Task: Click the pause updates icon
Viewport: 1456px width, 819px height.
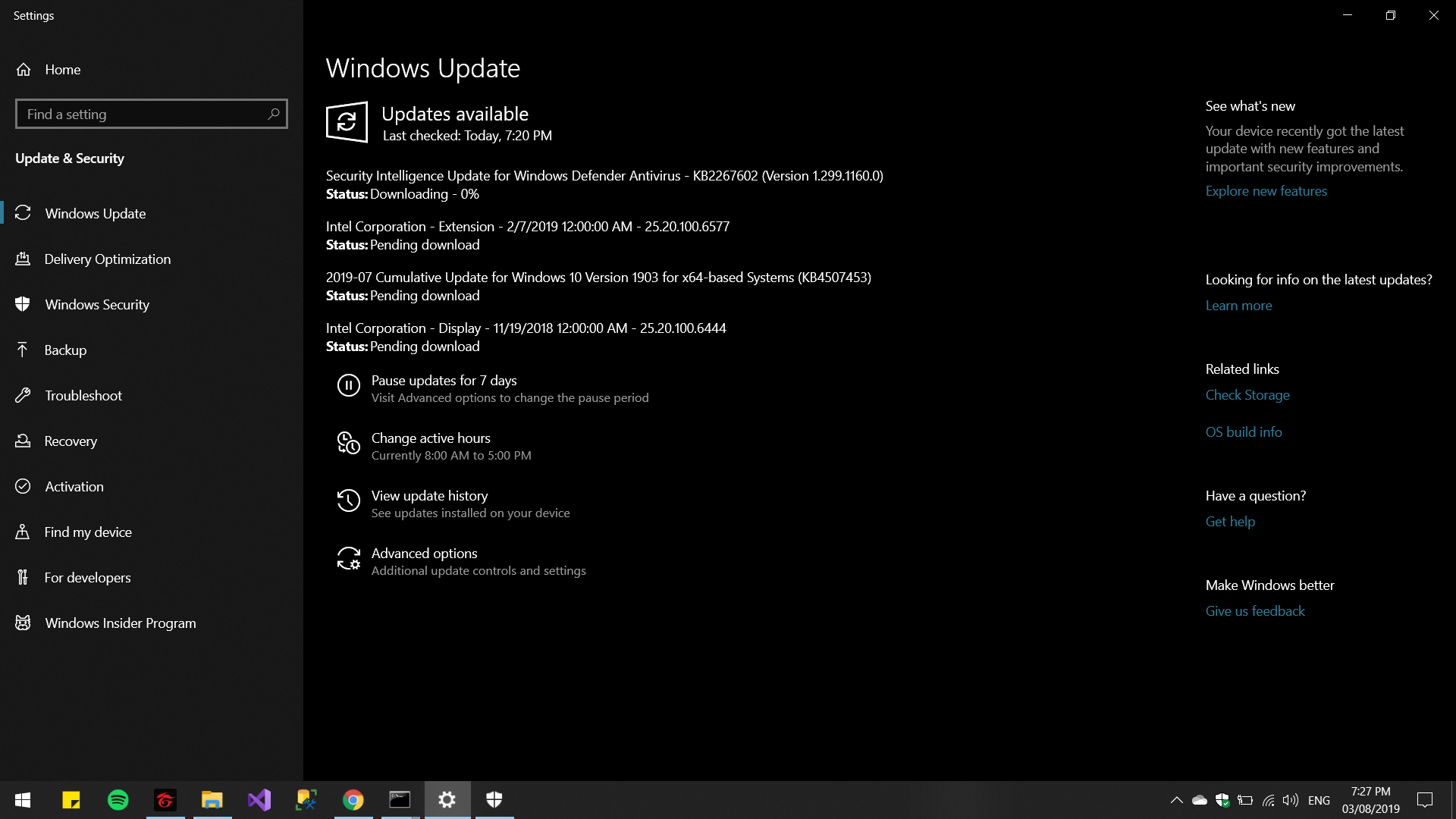Action: tap(349, 385)
